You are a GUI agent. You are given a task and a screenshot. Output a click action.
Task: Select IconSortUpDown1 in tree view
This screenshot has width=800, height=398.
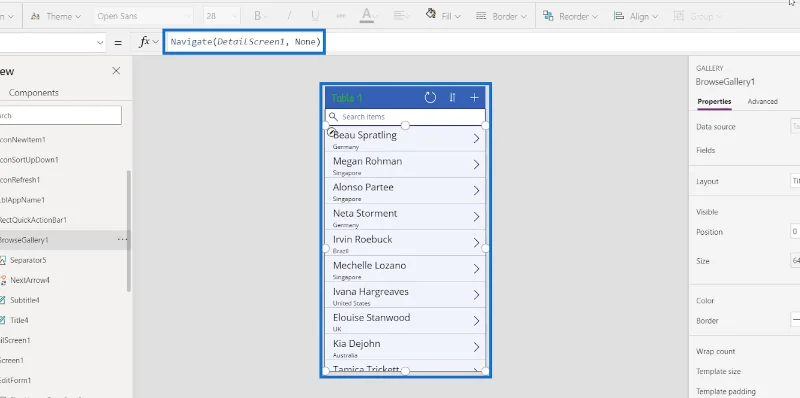tap(29, 160)
